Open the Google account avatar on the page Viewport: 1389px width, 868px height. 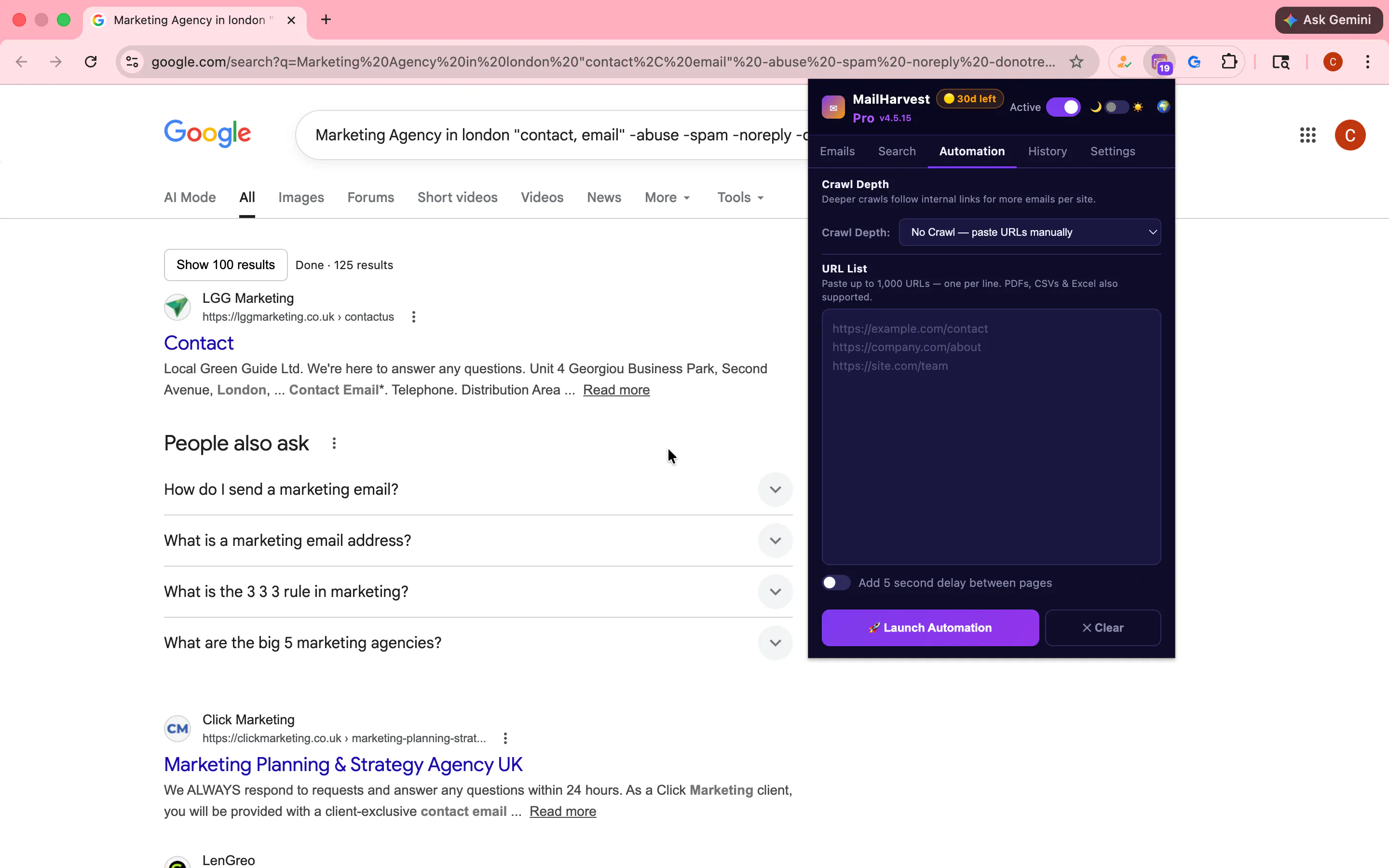click(1350, 136)
